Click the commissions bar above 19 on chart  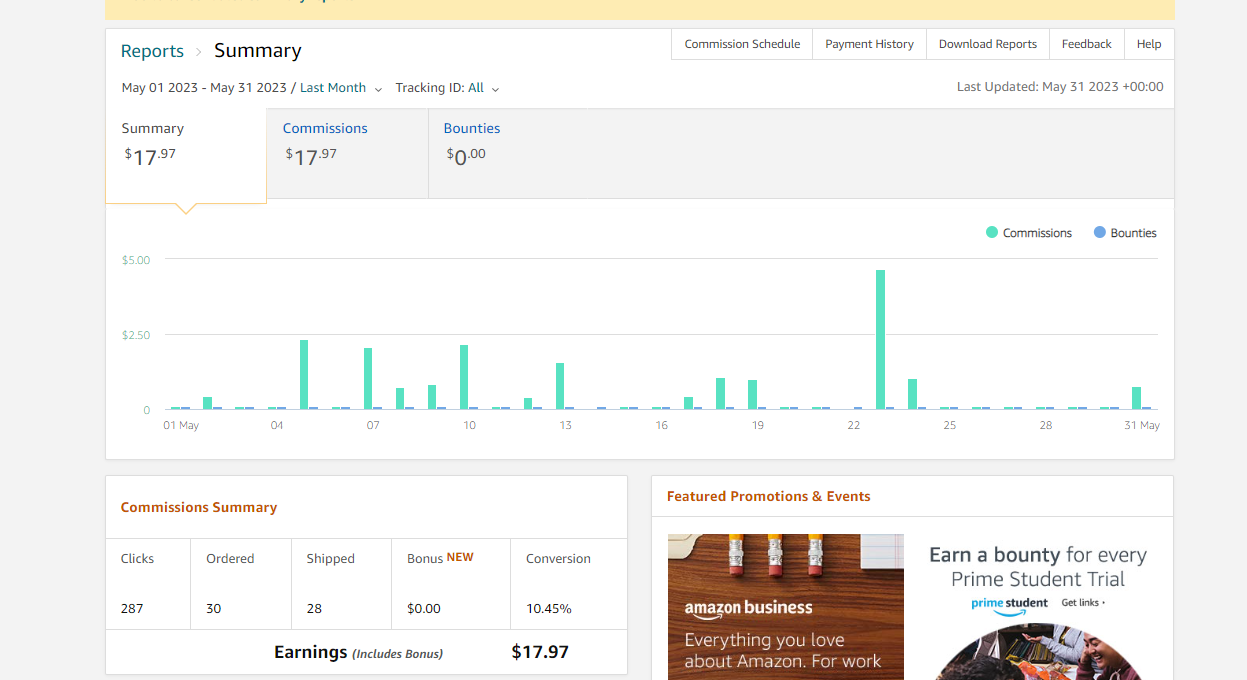point(752,394)
